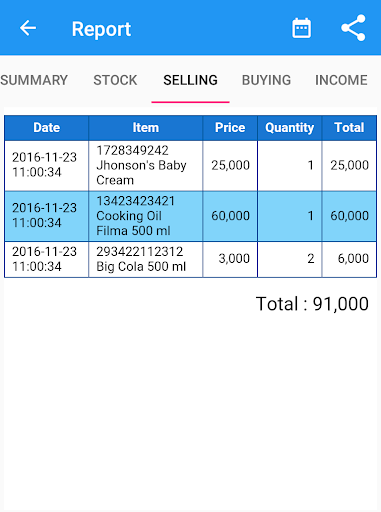Switch to the SUMMARY tab
381x512 pixels.
click(34, 80)
